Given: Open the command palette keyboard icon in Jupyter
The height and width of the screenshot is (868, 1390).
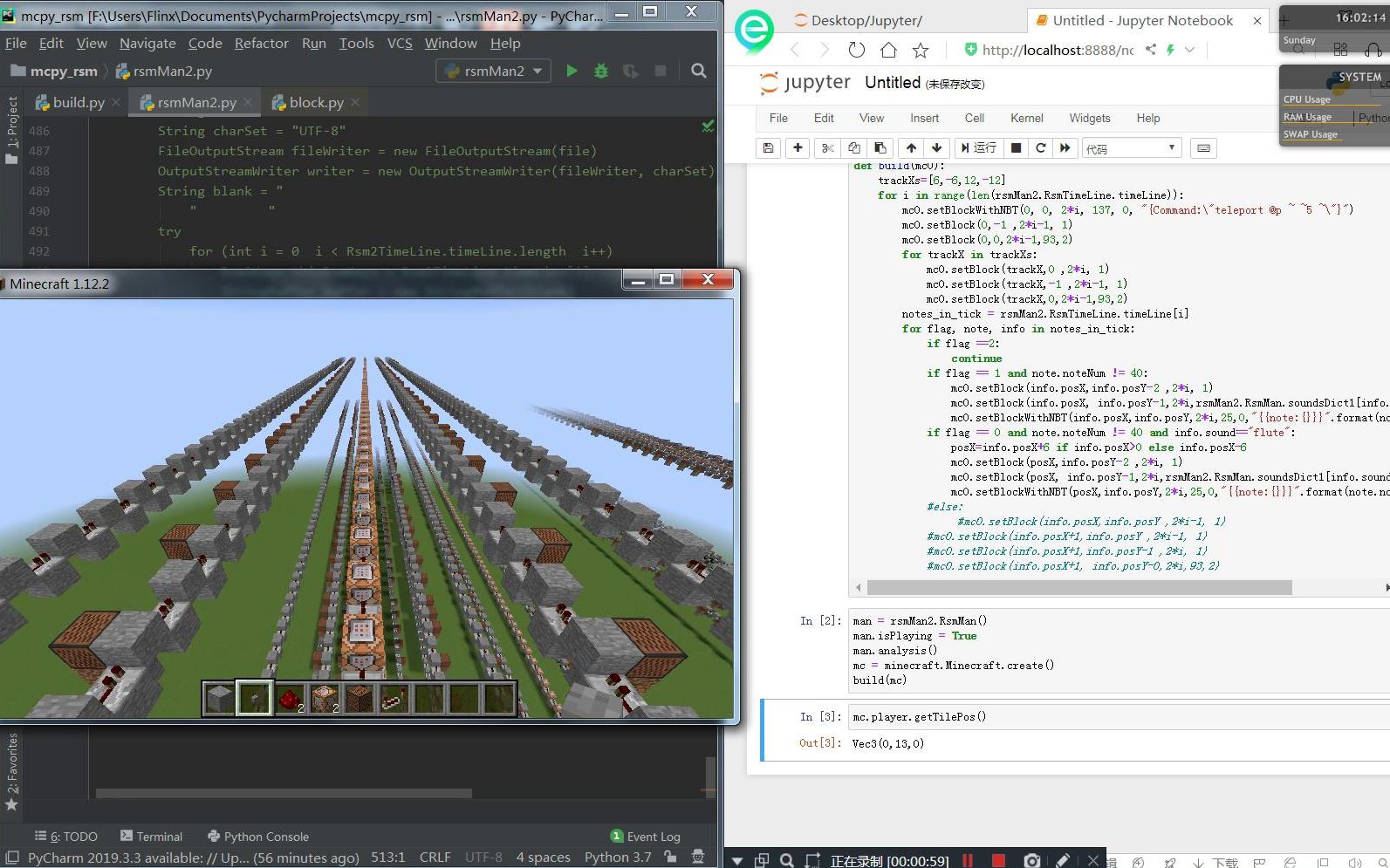Looking at the screenshot, I should 1203,148.
